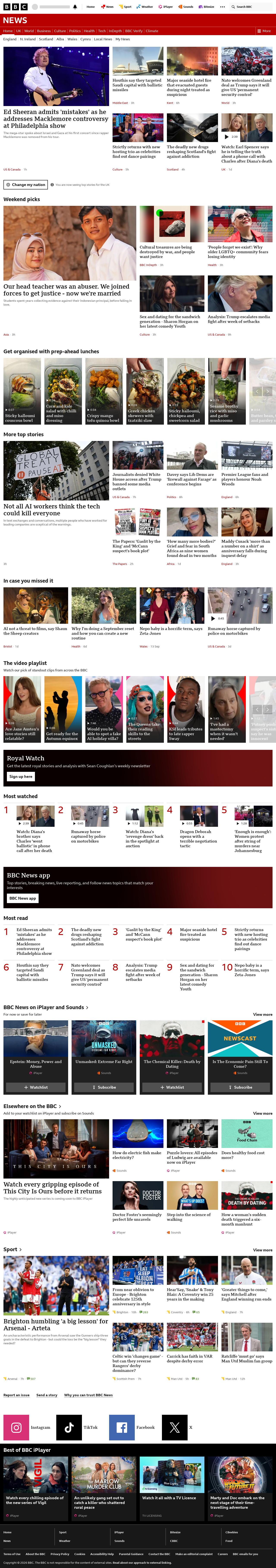Viewport: 276px width, 1568px height.
Task: Open head teacher abuser weekend pick story
Action: point(66,290)
